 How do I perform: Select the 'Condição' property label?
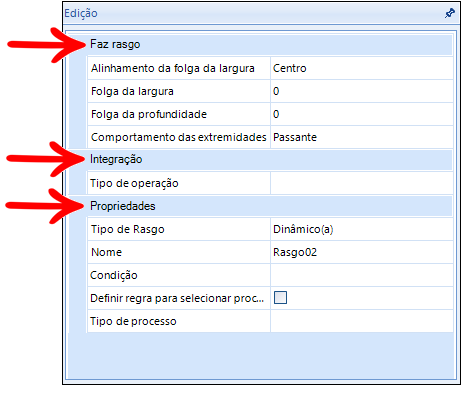pyautogui.click(x=114, y=275)
